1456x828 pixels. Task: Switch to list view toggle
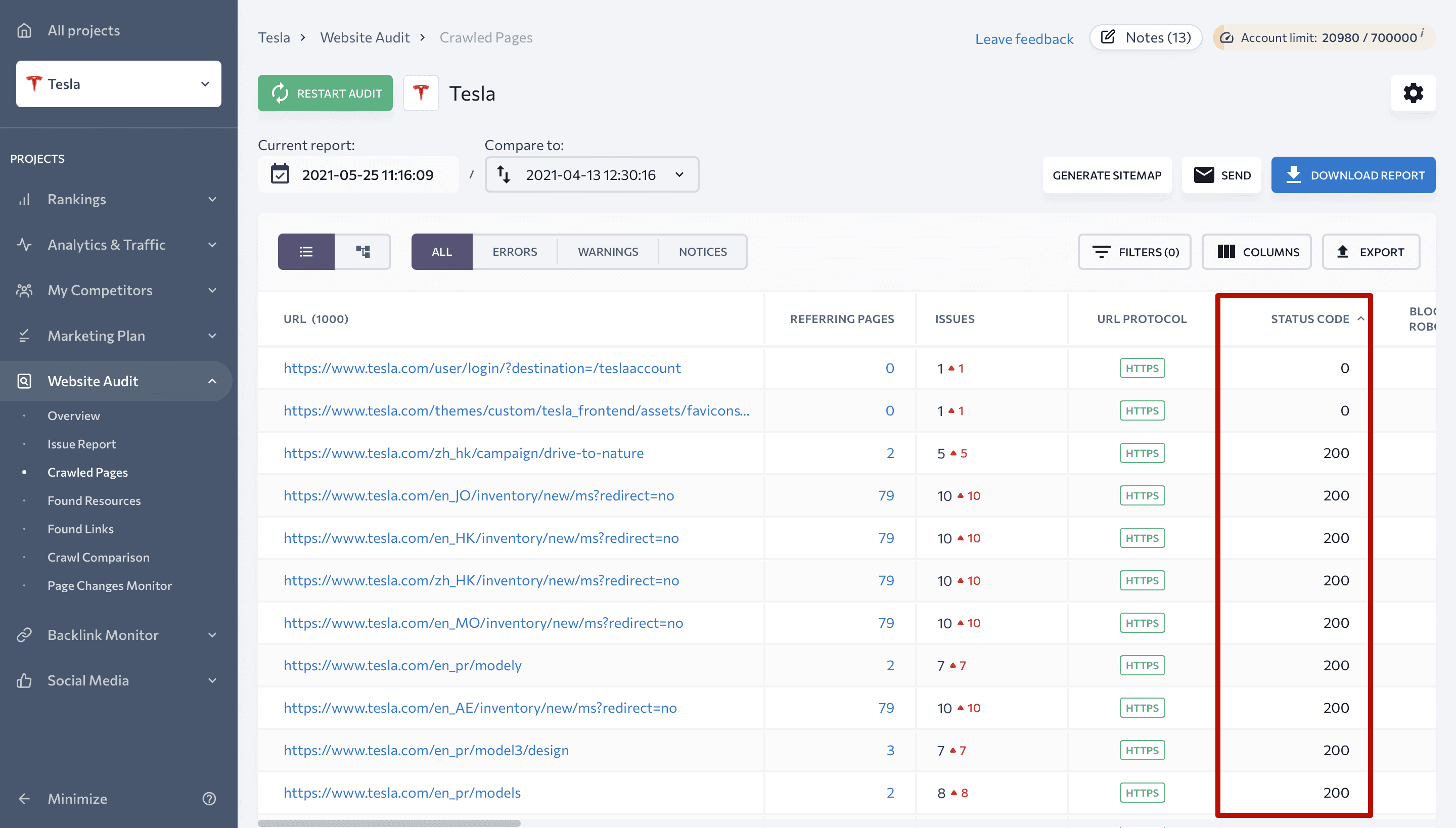(x=306, y=251)
